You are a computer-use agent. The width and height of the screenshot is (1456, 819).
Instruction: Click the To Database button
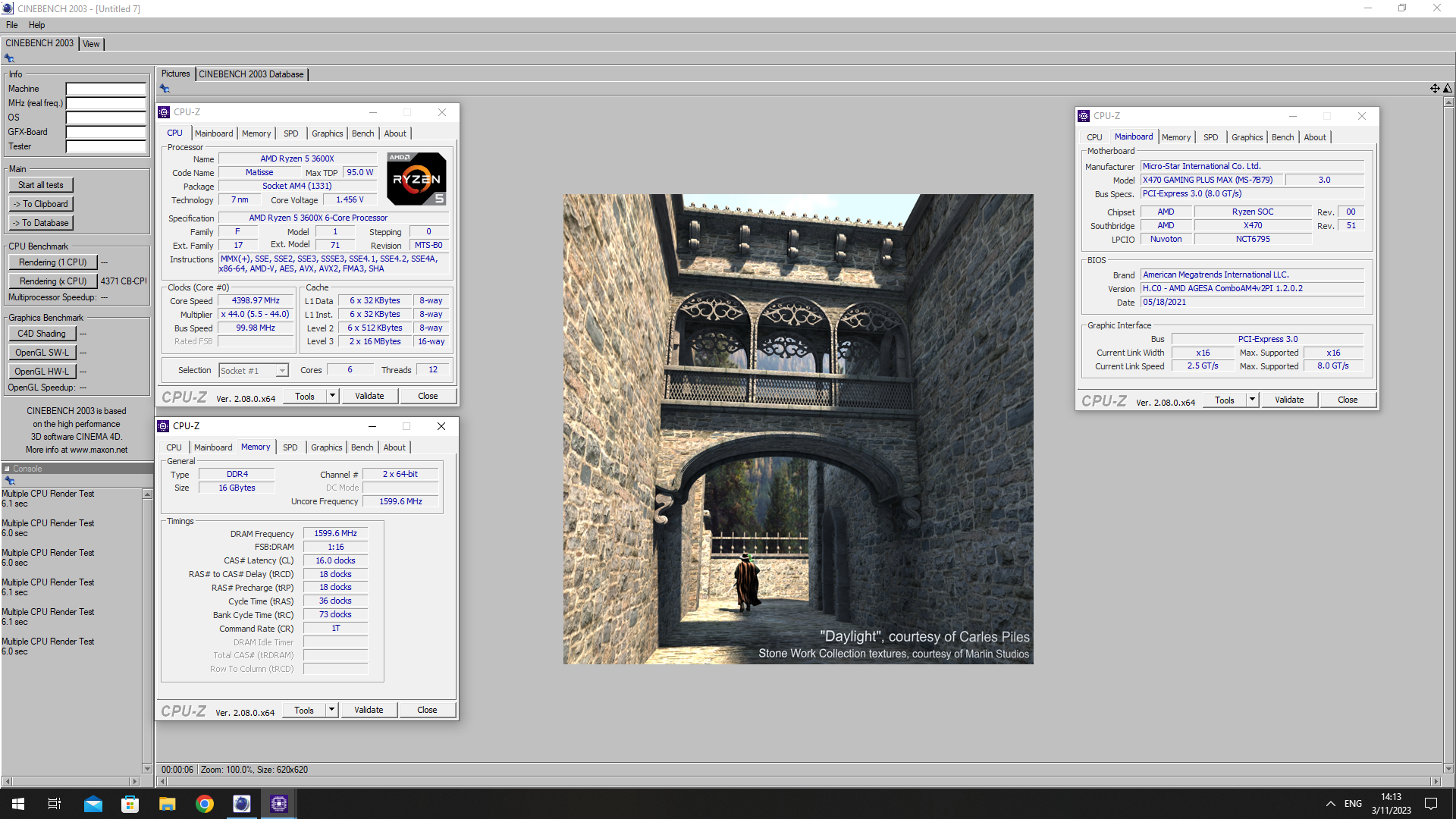[41, 223]
